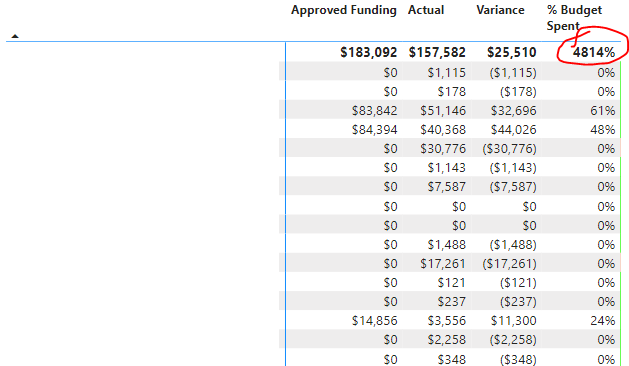This screenshot has height=366, width=629.
Task: Click Variance cell ($30,776)
Action: pos(509,148)
